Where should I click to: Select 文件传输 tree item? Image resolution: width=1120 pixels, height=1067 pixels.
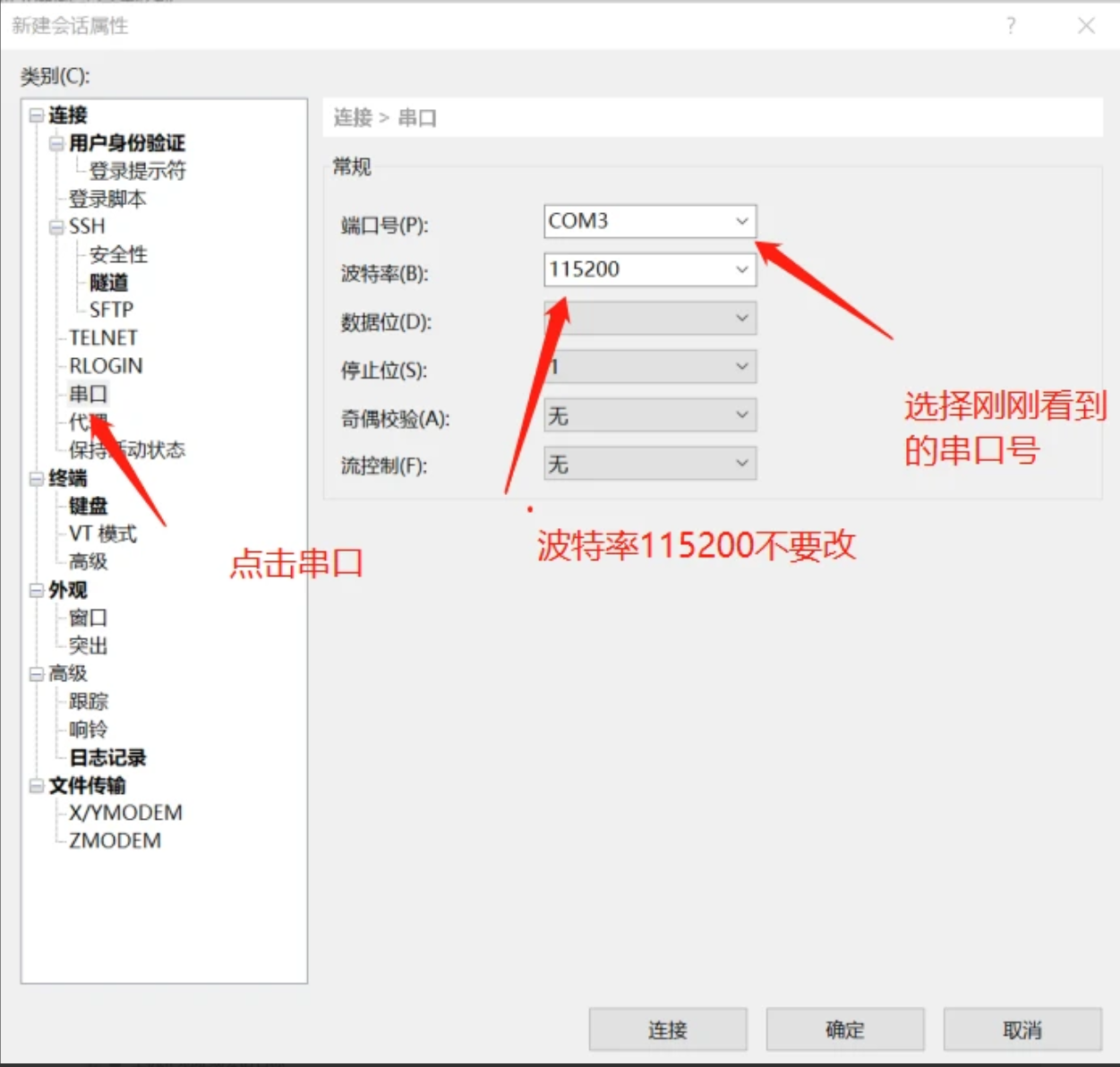[87, 786]
